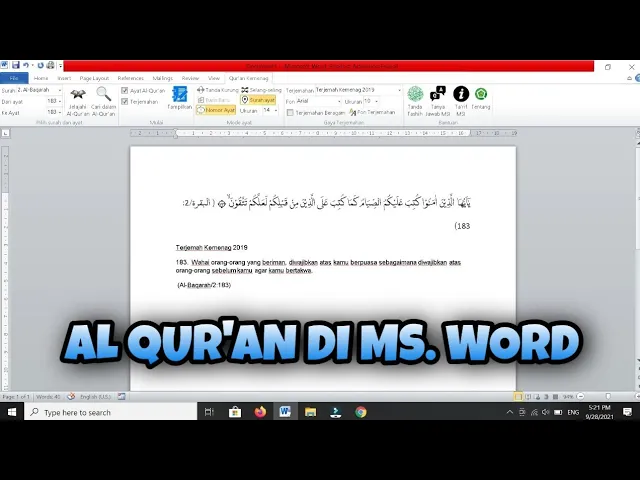Click the Words count in status bar
This screenshot has width=640, height=480.
[x=48, y=397]
